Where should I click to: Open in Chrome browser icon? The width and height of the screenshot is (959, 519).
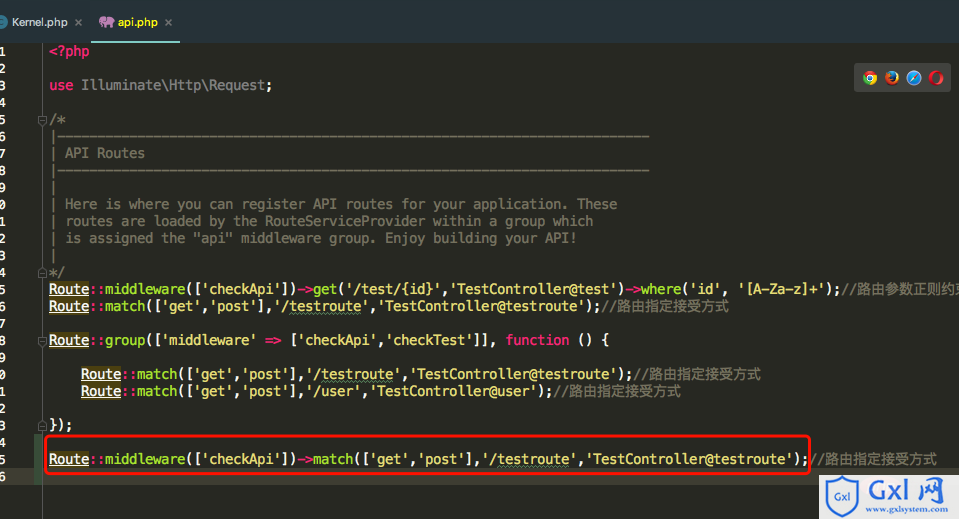pos(870,78)
